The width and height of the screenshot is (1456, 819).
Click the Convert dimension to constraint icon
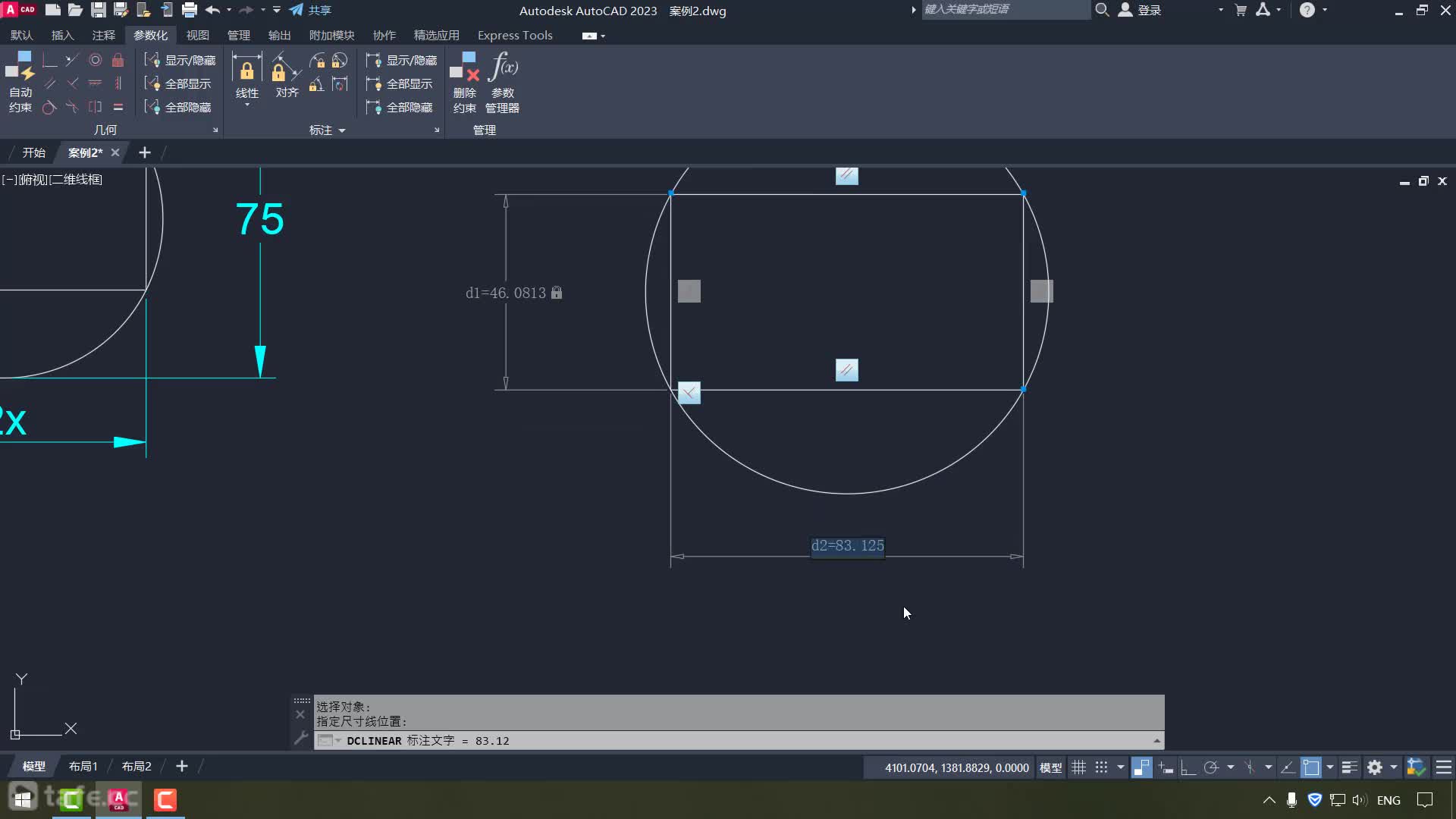pyautogui.click(x=340, y=83)
